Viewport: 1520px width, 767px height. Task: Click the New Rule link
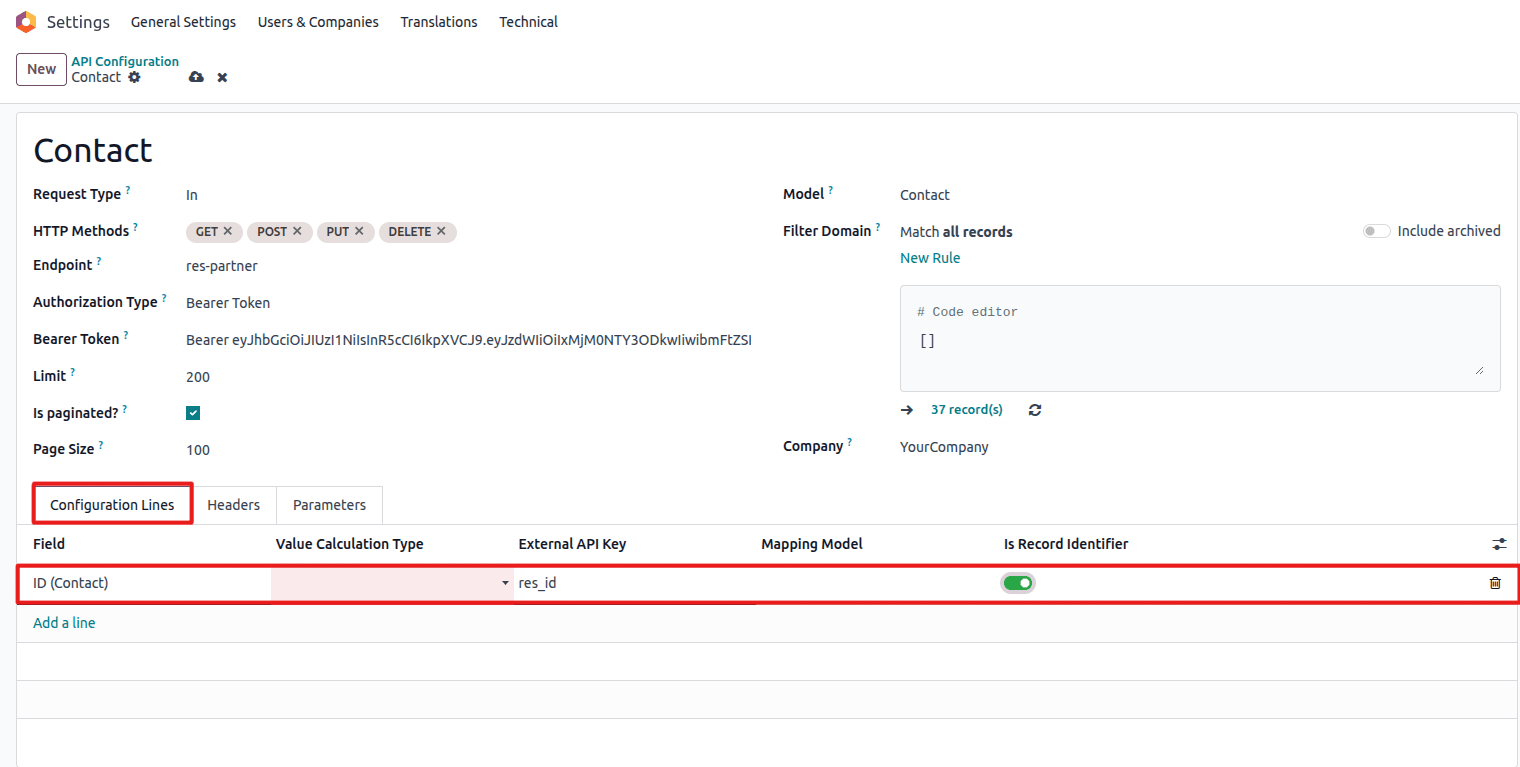point(930,258)
